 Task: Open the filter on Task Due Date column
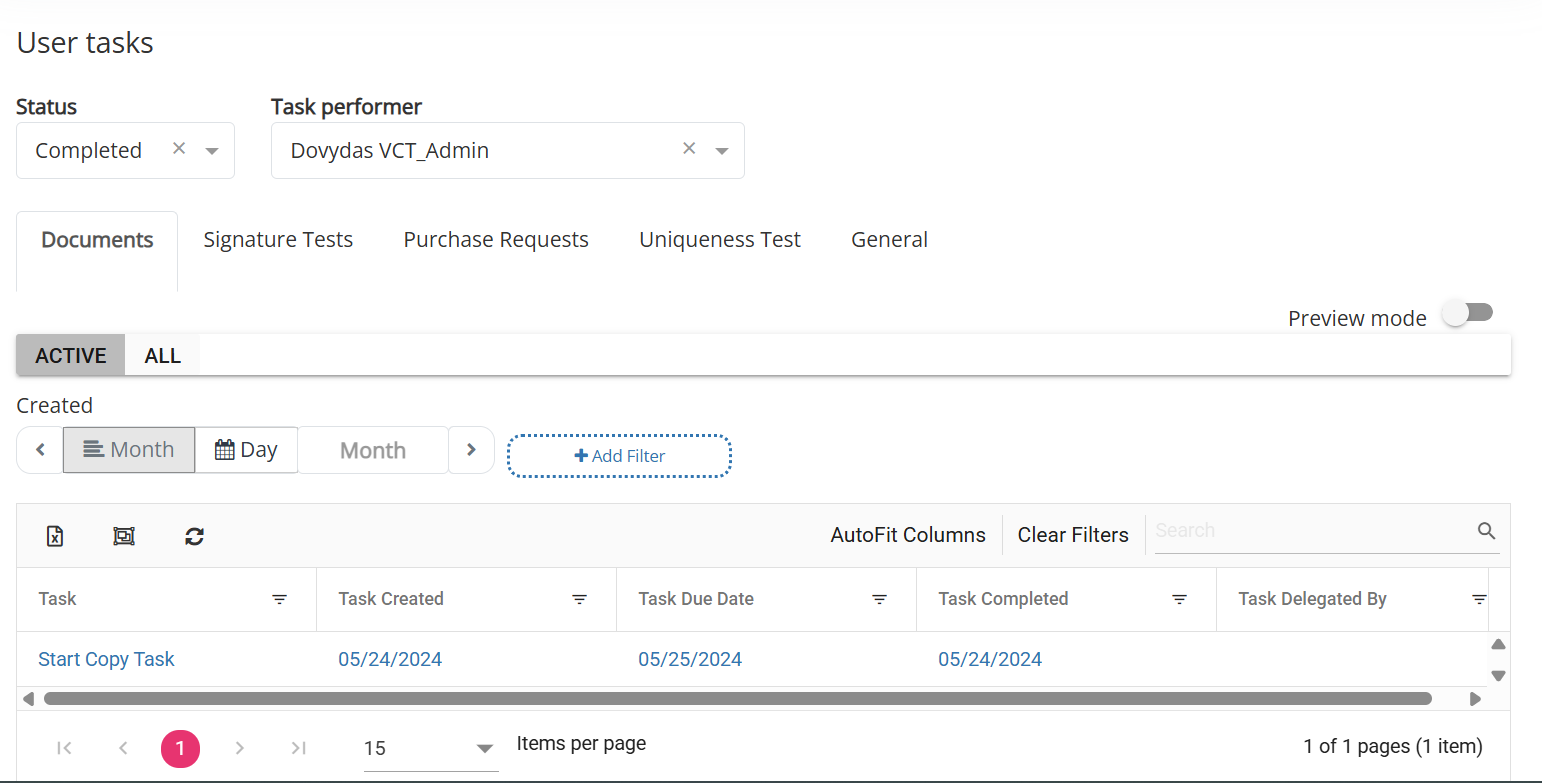[879, 599]
